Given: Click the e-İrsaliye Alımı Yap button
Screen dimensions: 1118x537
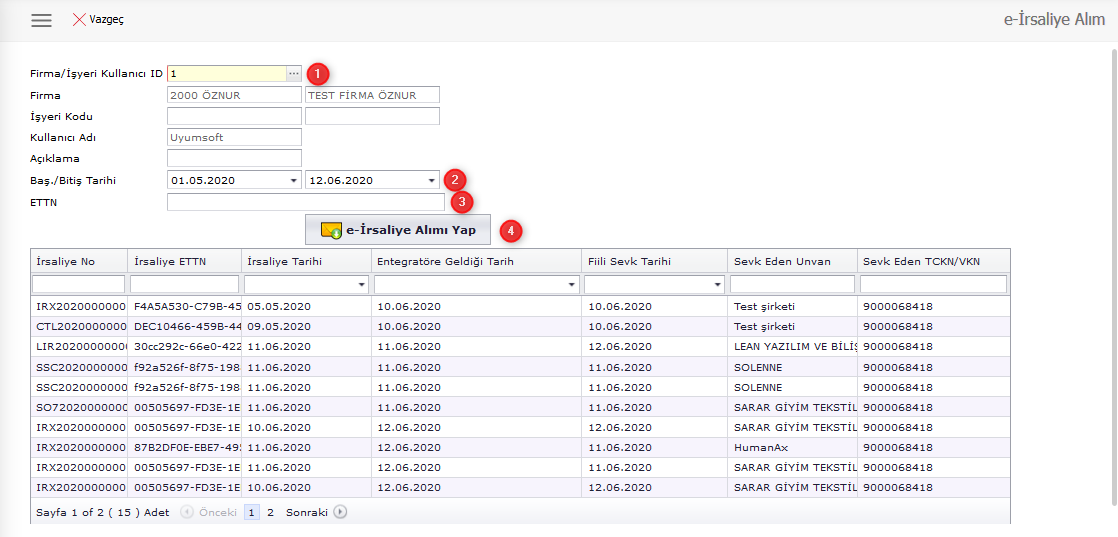Looking at the screenshot, I should (397, 230).
